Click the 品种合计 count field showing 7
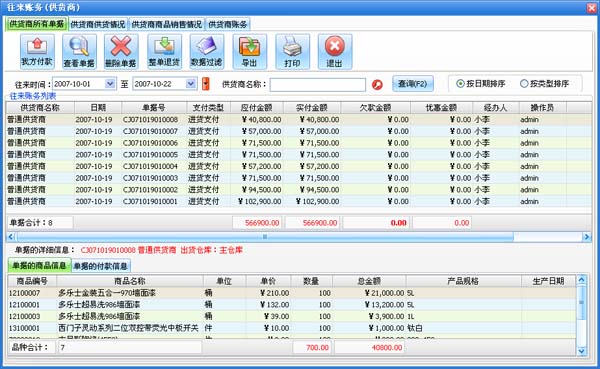This screenshot has width=600, height=369. tap(130, 348)
